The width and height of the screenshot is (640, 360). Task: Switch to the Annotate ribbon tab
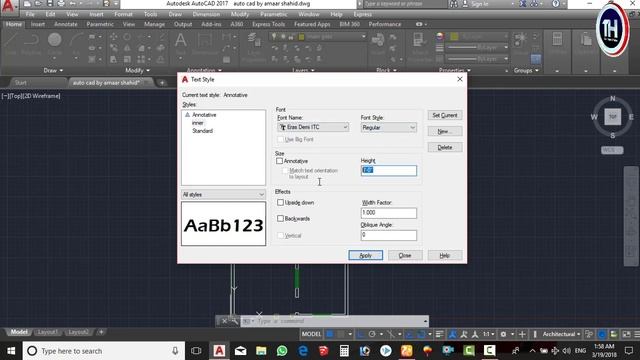pyautogui.click(x=65, y=24)
